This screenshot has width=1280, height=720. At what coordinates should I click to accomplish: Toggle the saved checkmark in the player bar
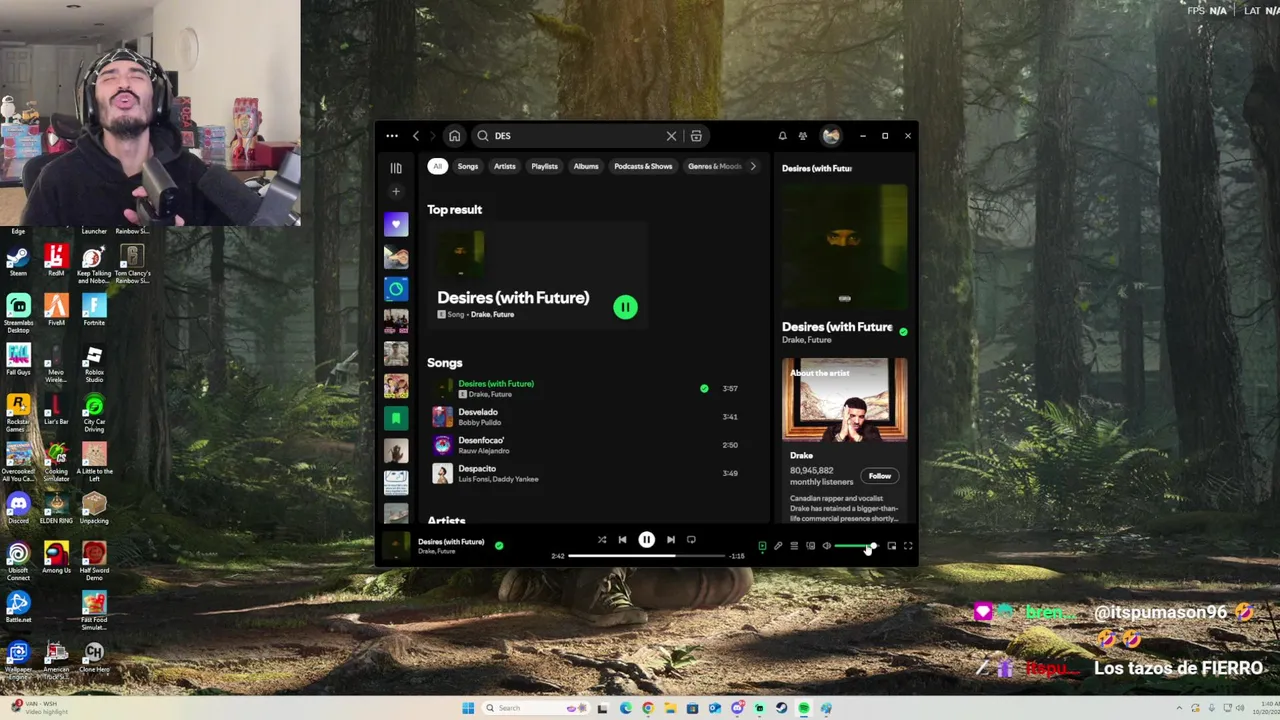499,546
